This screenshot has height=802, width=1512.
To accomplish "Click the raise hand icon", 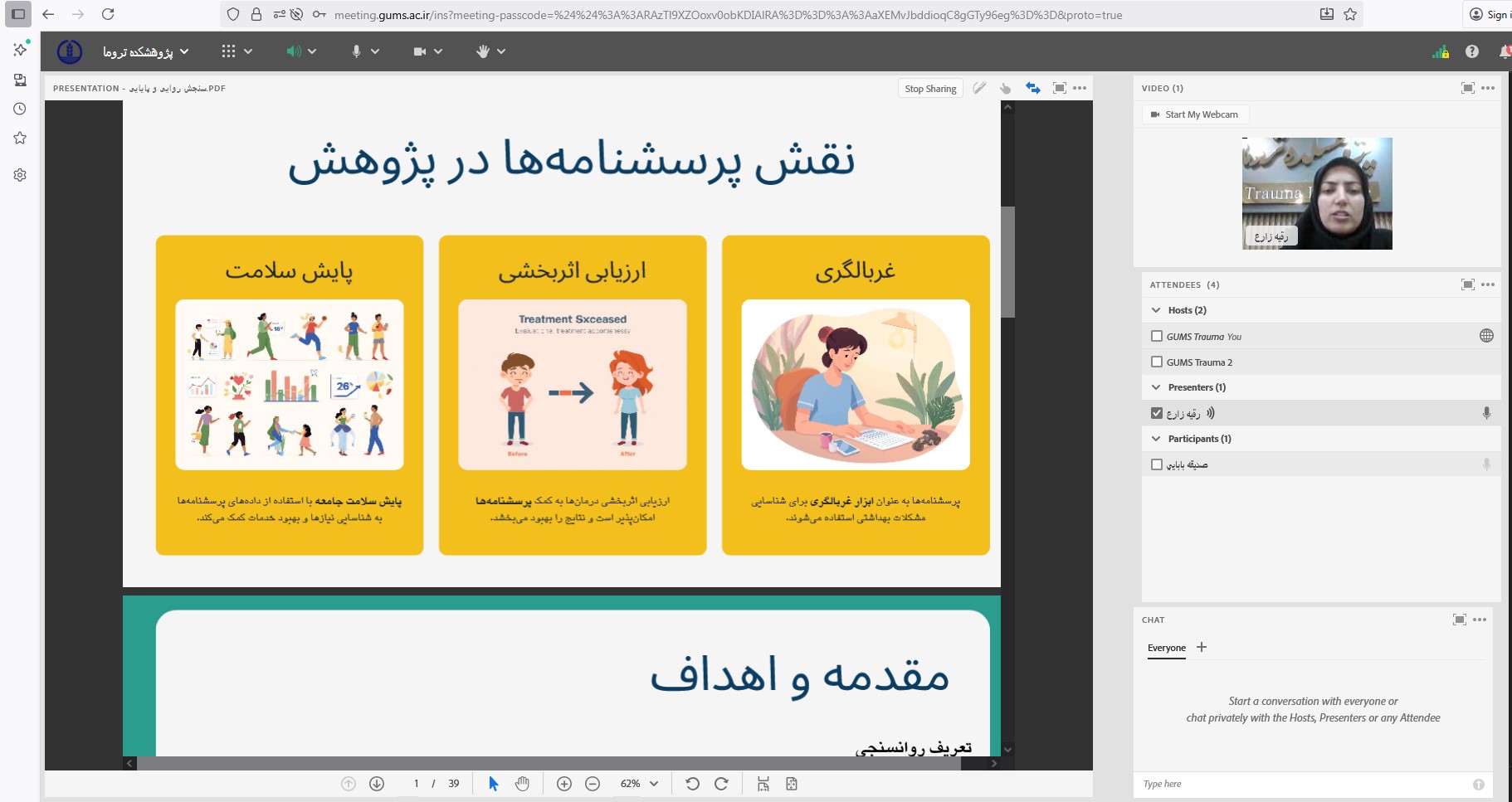I will tap(483, 51).
